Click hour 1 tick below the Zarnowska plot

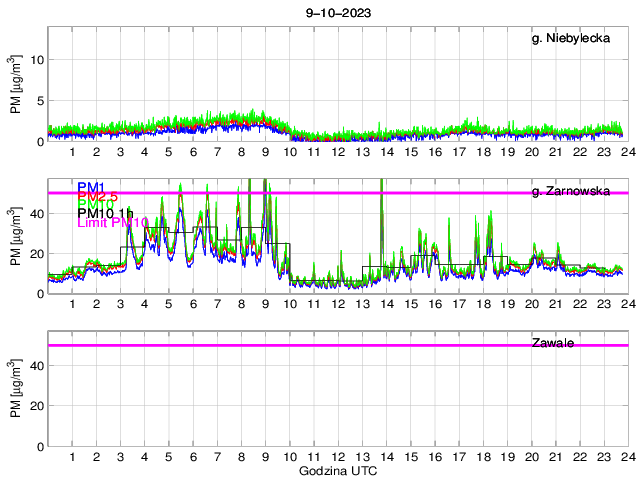point(72,304)
